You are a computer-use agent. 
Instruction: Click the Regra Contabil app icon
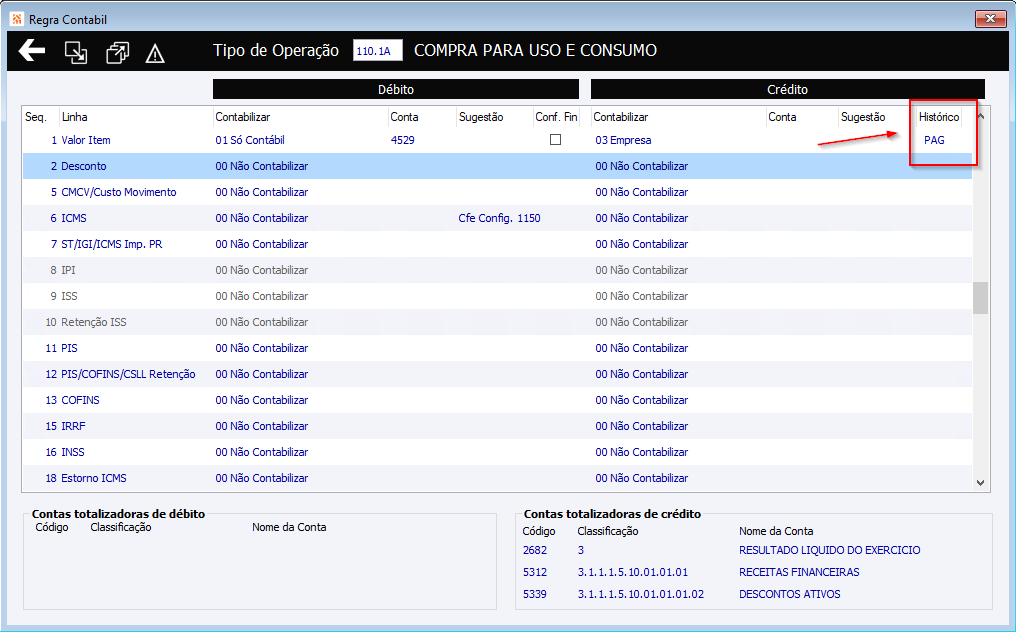tap(17, 19)
